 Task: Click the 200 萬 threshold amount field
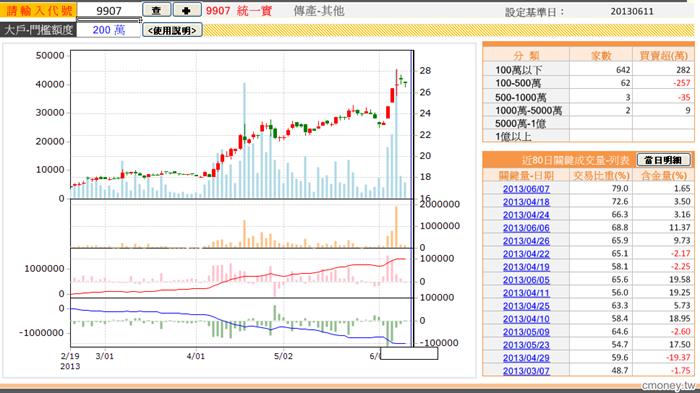click(109, 30)
